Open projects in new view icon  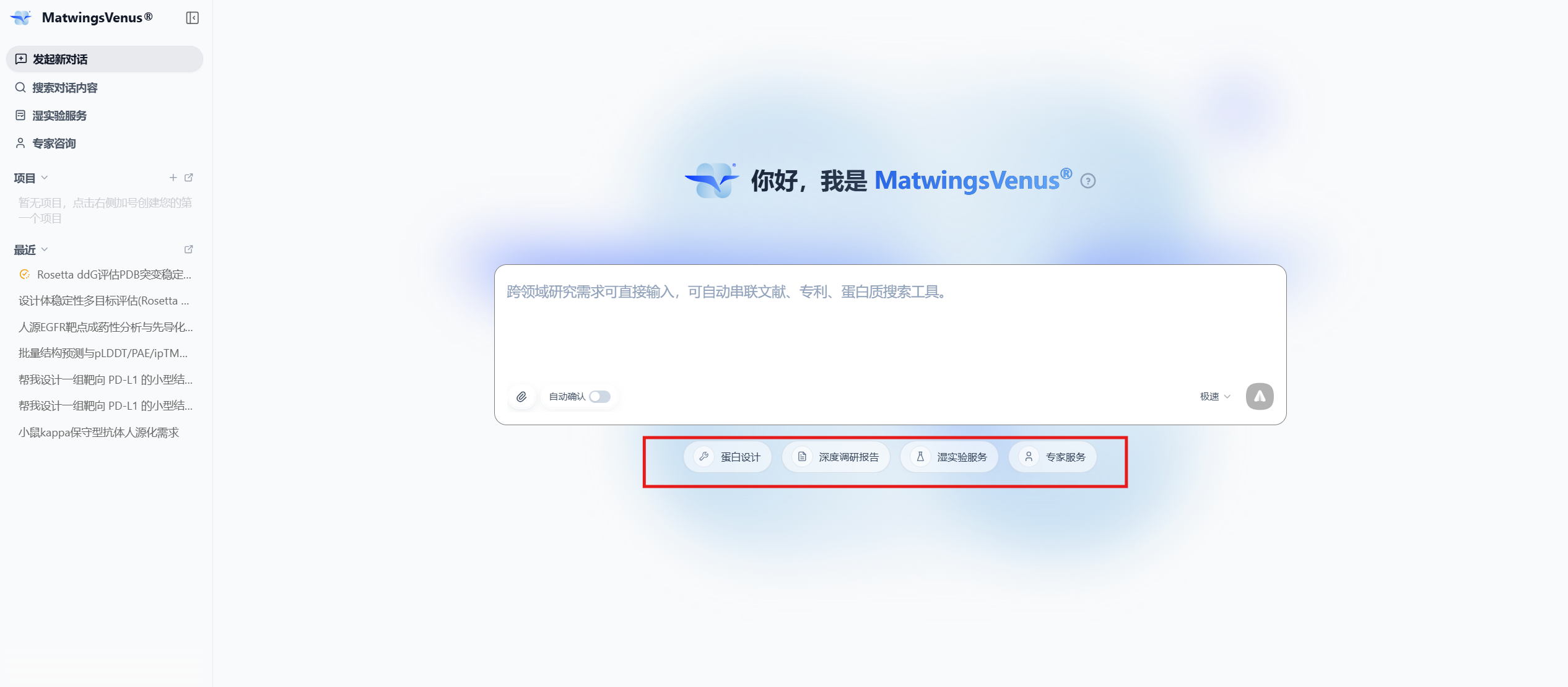[189, 178]
